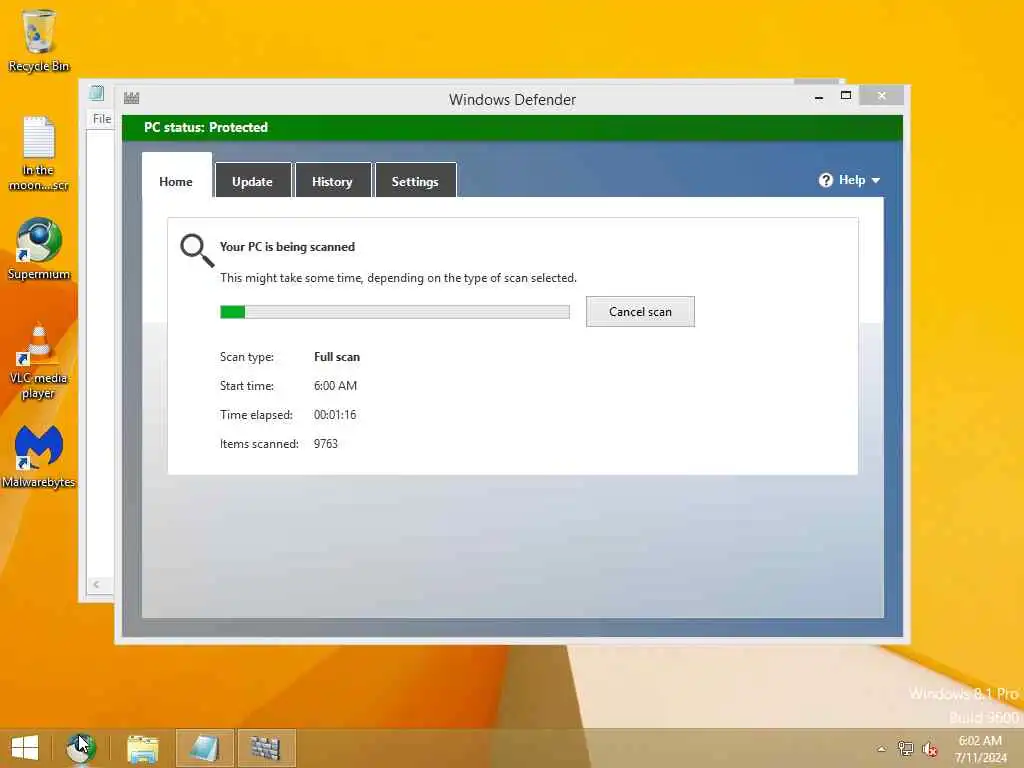Viewport: 1024px width, 768px height.
Task: Open the VLC media player shortcut
Action: (39, 361)
